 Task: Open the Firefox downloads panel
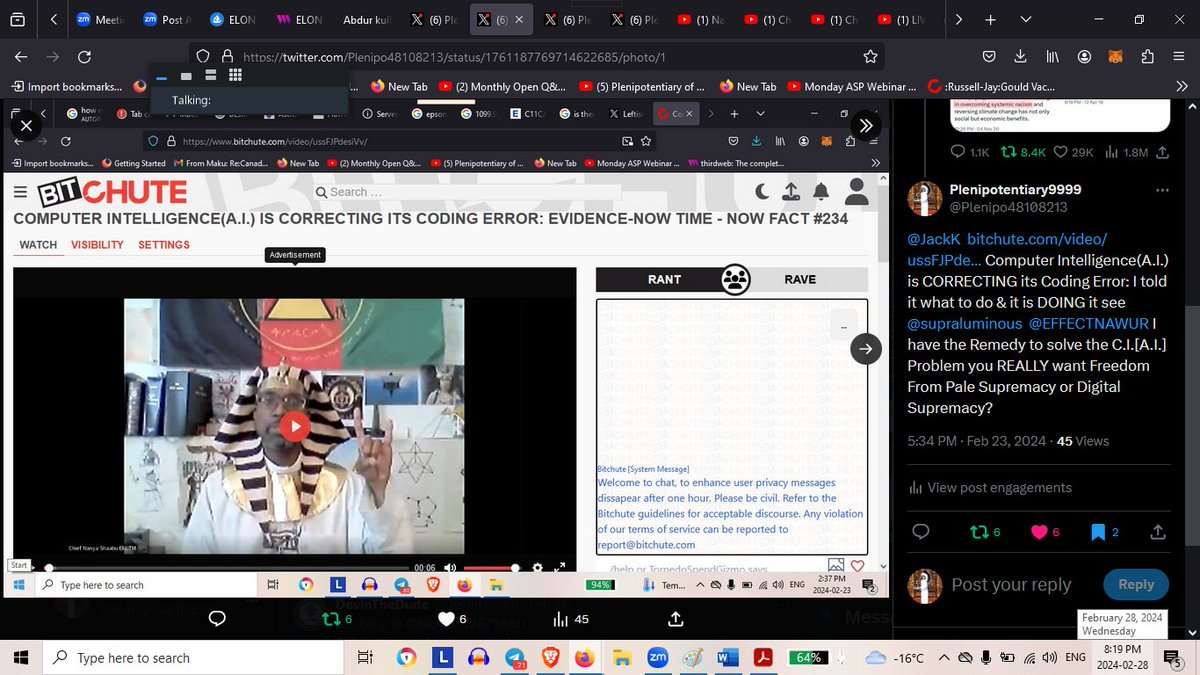(x=1021, y=57)
